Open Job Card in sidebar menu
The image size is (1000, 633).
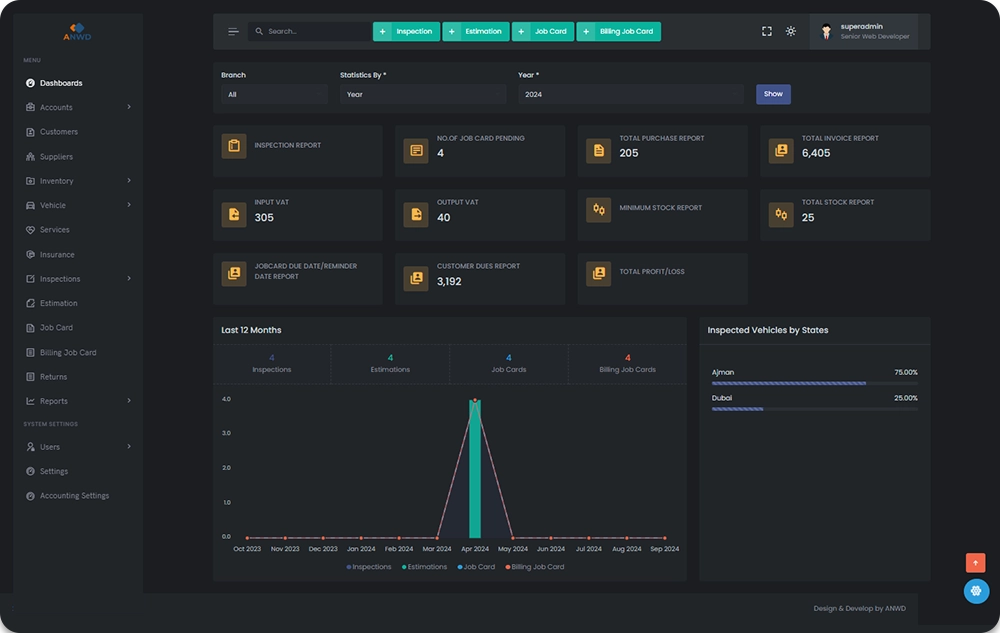(56, 328)
